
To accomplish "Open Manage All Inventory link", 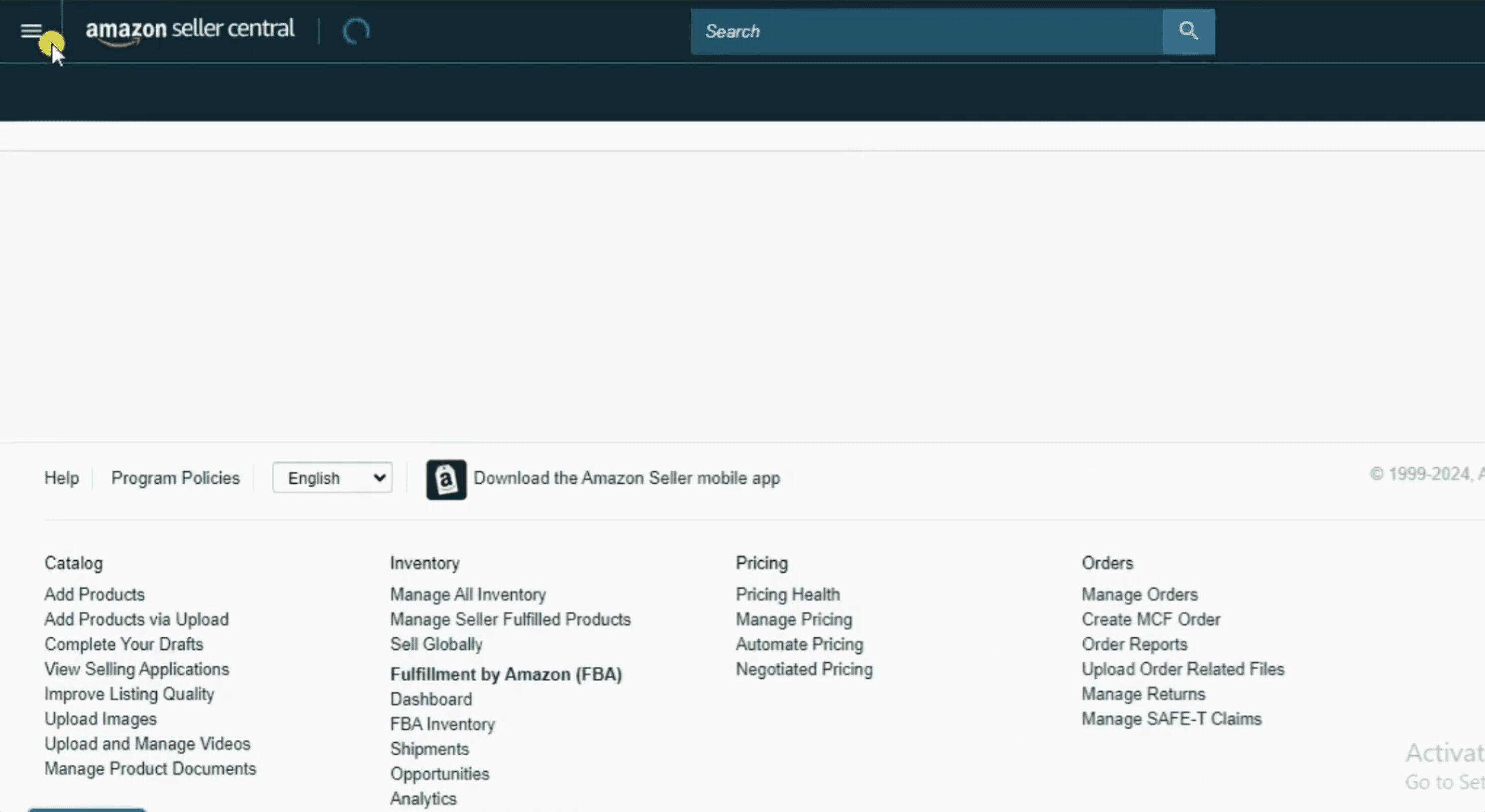I will (467, 594).
